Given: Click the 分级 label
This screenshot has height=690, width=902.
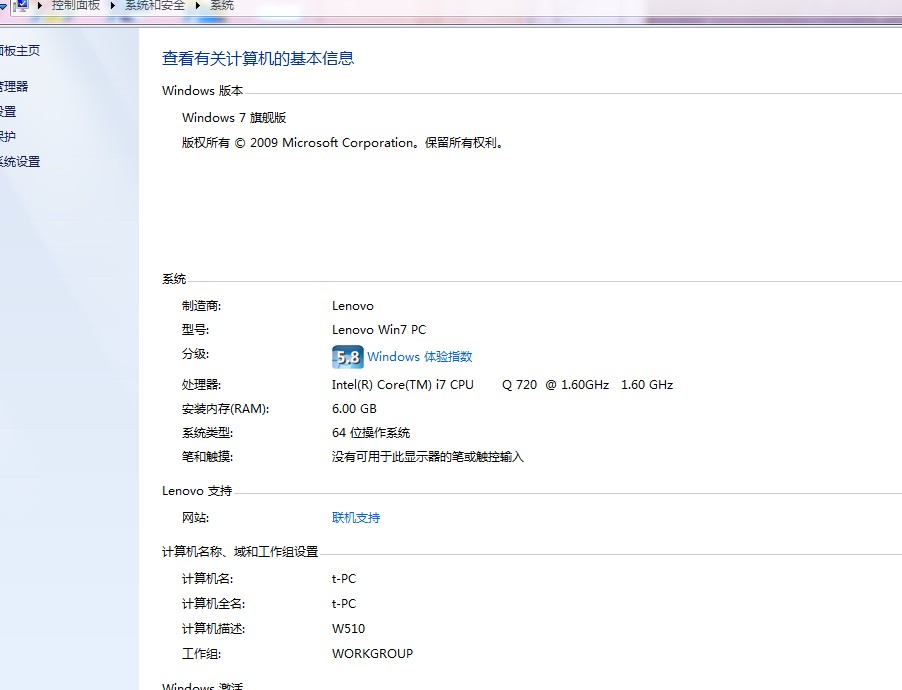Looking at the screenshot, I should pyautogui.click(x=196, y=354).
